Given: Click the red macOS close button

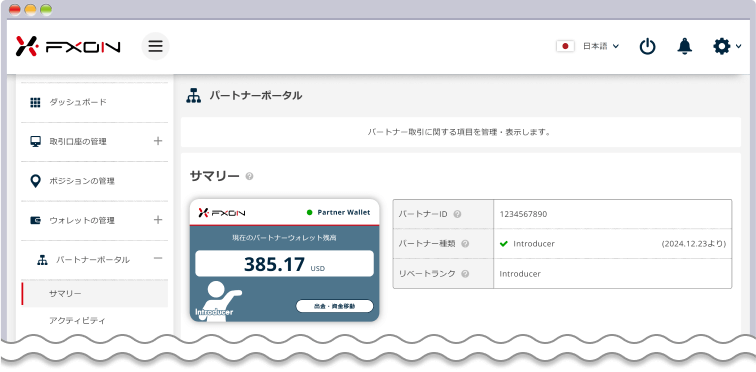Looking at the screenshot, I should (x=15, y=10).
